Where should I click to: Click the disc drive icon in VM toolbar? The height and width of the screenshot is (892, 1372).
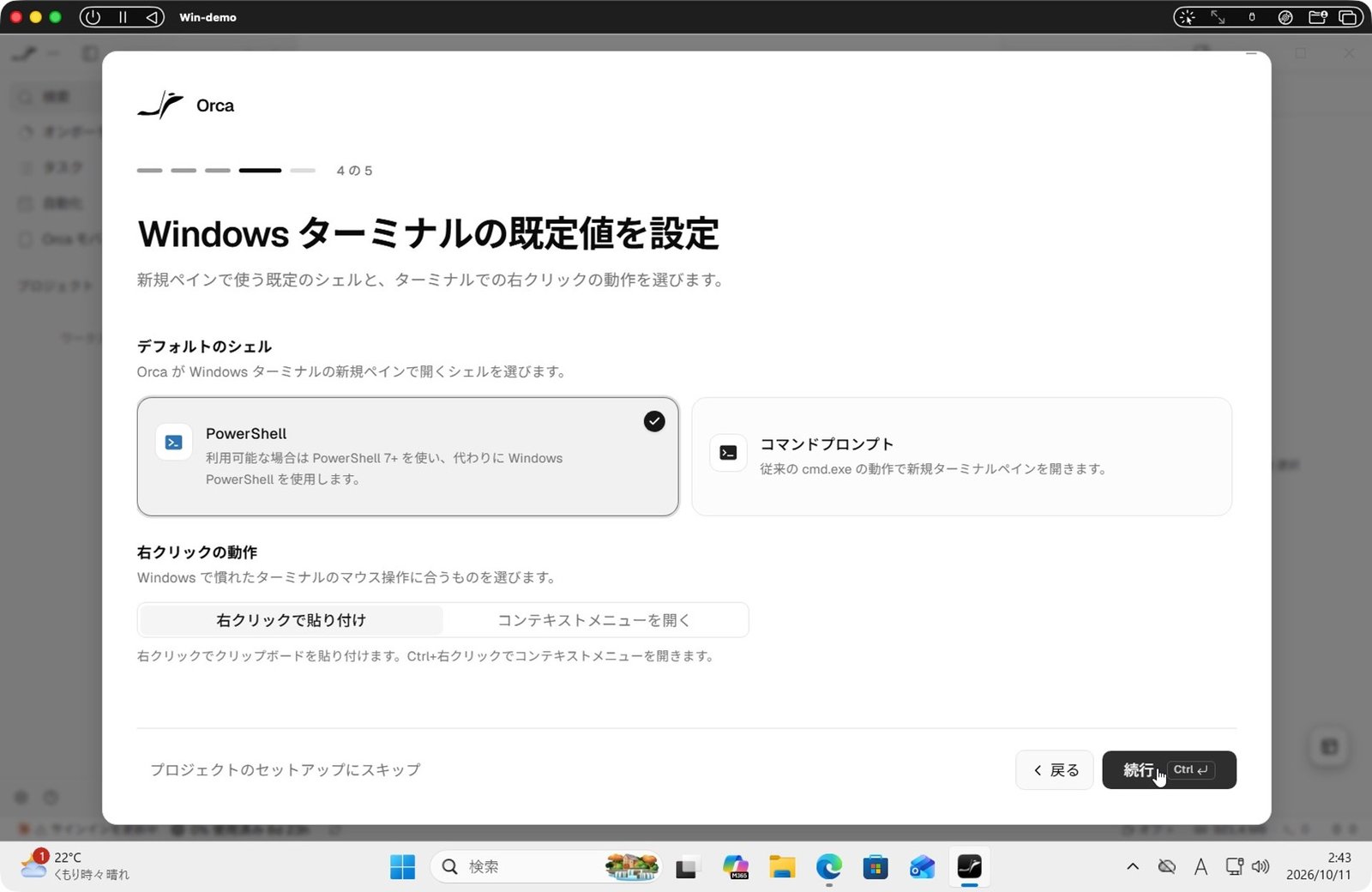pyautogui.click(x=1285, y=17)
